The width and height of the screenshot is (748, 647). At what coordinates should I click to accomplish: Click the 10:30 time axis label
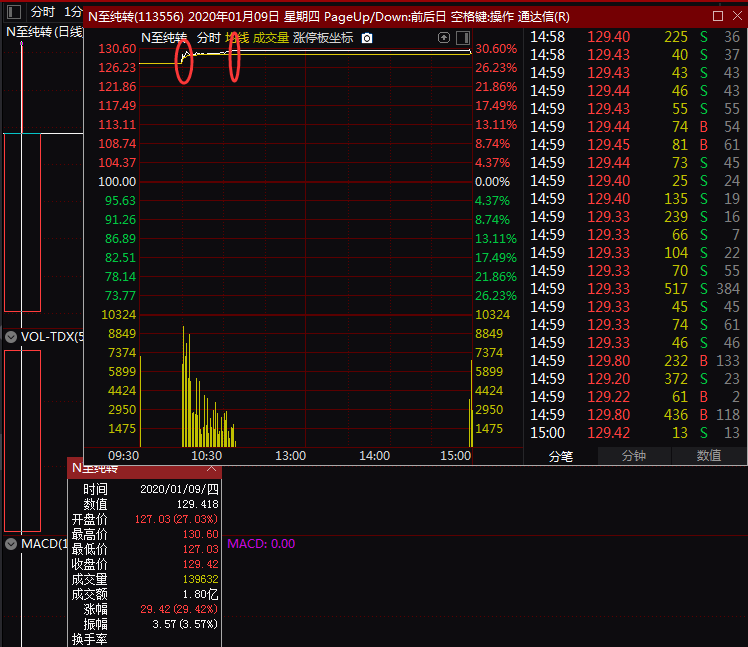click(206, 456)
